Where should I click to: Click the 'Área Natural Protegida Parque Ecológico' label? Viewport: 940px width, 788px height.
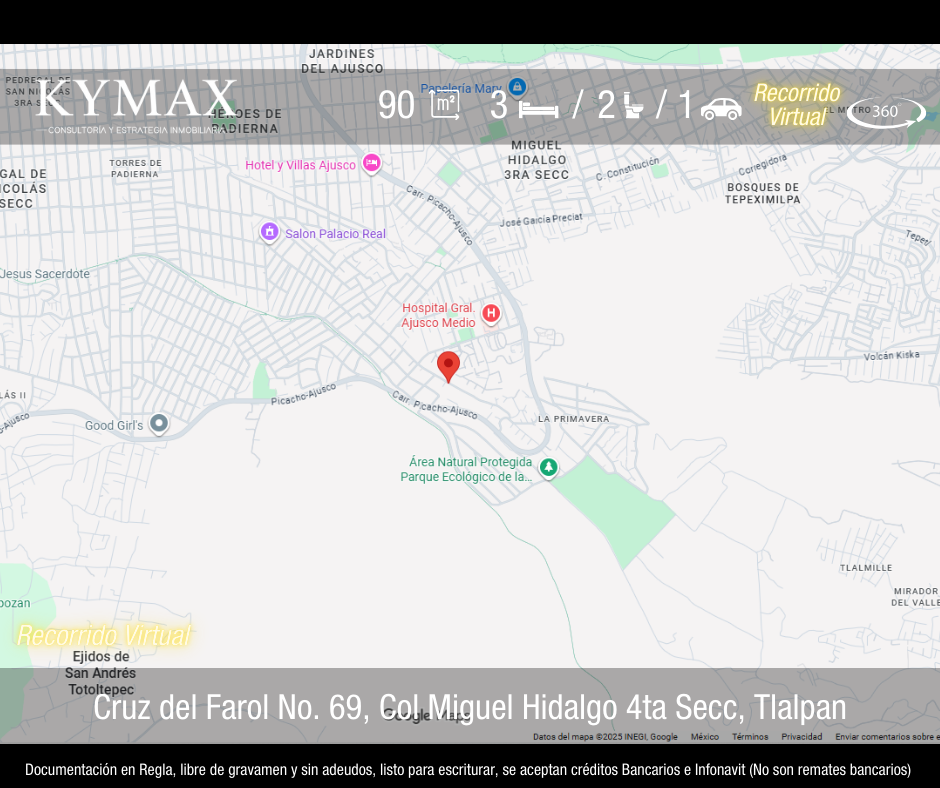click(x=466, y=469)
